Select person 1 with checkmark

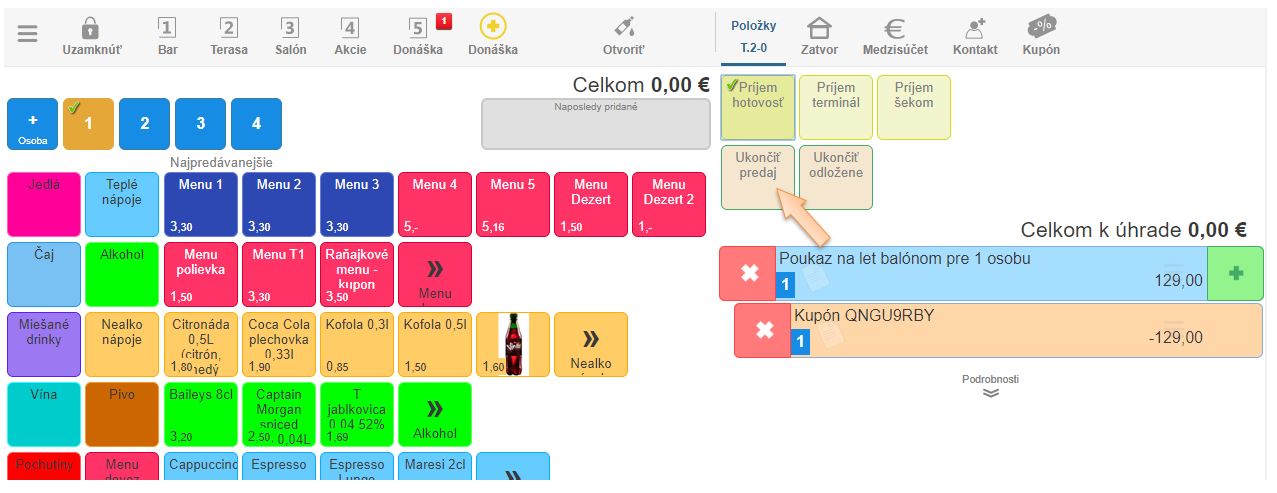(88, 124)
